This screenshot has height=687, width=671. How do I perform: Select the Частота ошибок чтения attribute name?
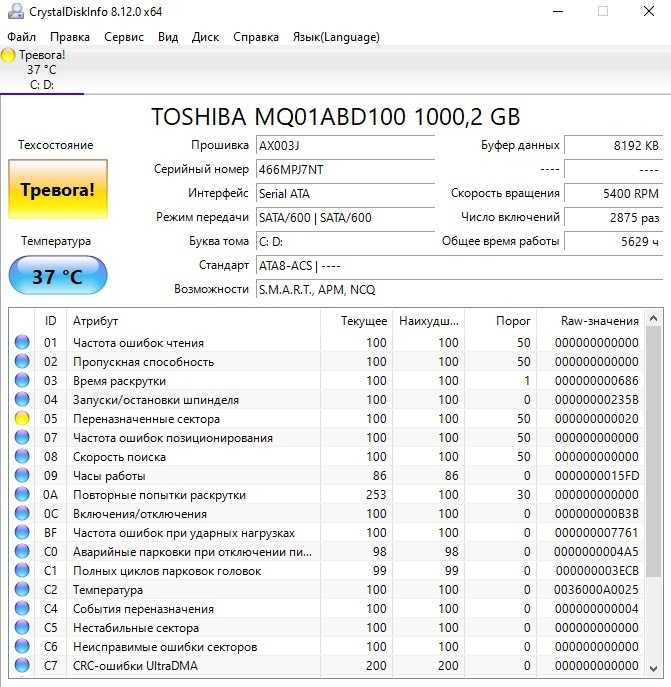(x=138, y=343)
